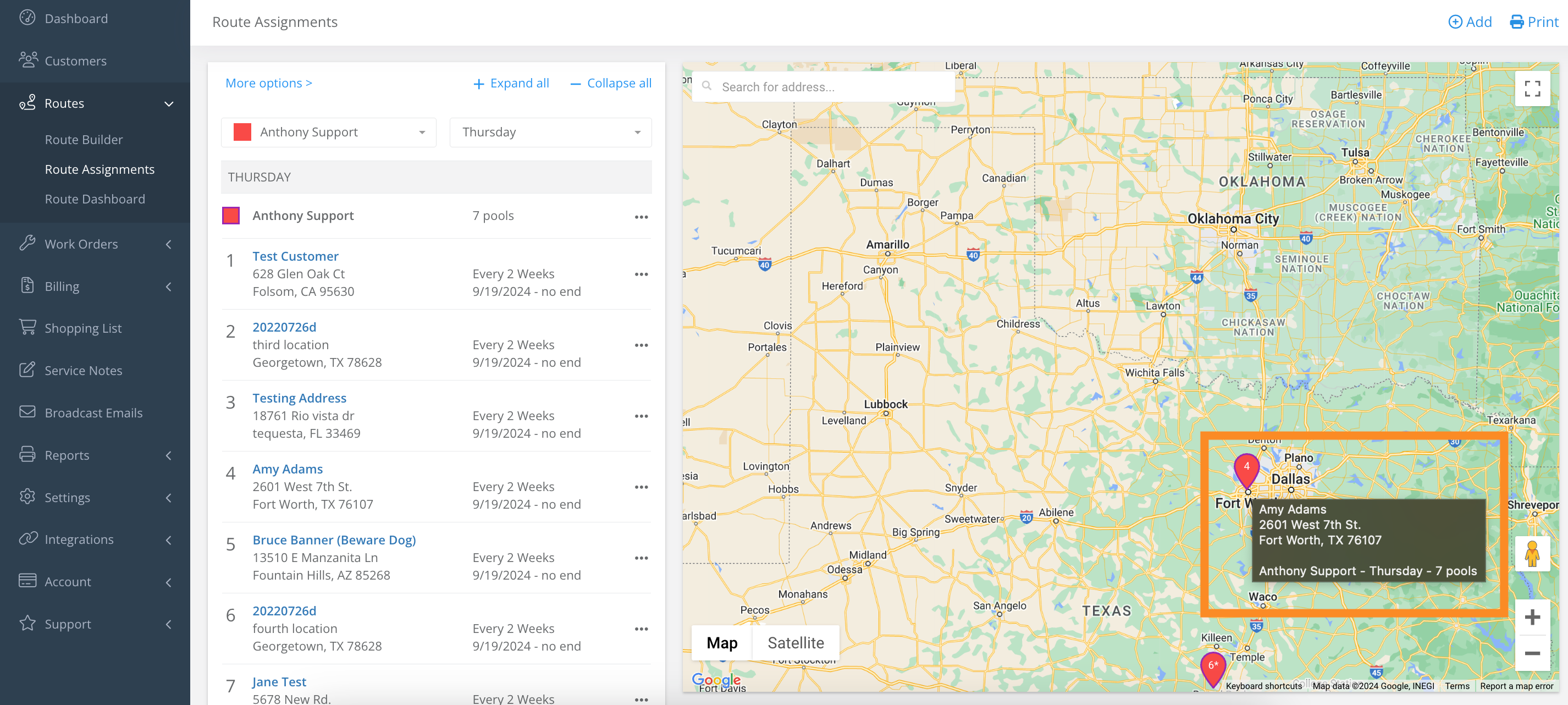Expand the Integrations submenu
The width and height of the screenshot is (1568, 705).
(169, 539)
